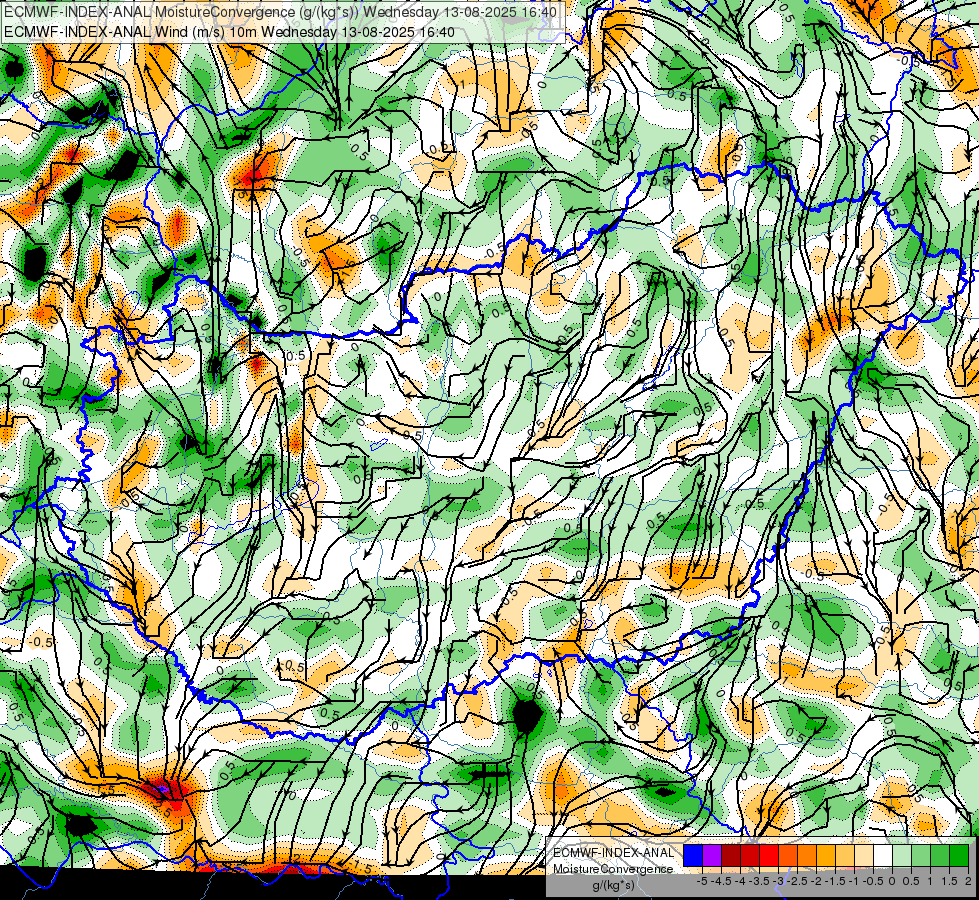Viewport: 979px width, 900px height.
Task: Select the pale peach swatch between -1 and -0.5
Action: [x=864, y=855]
